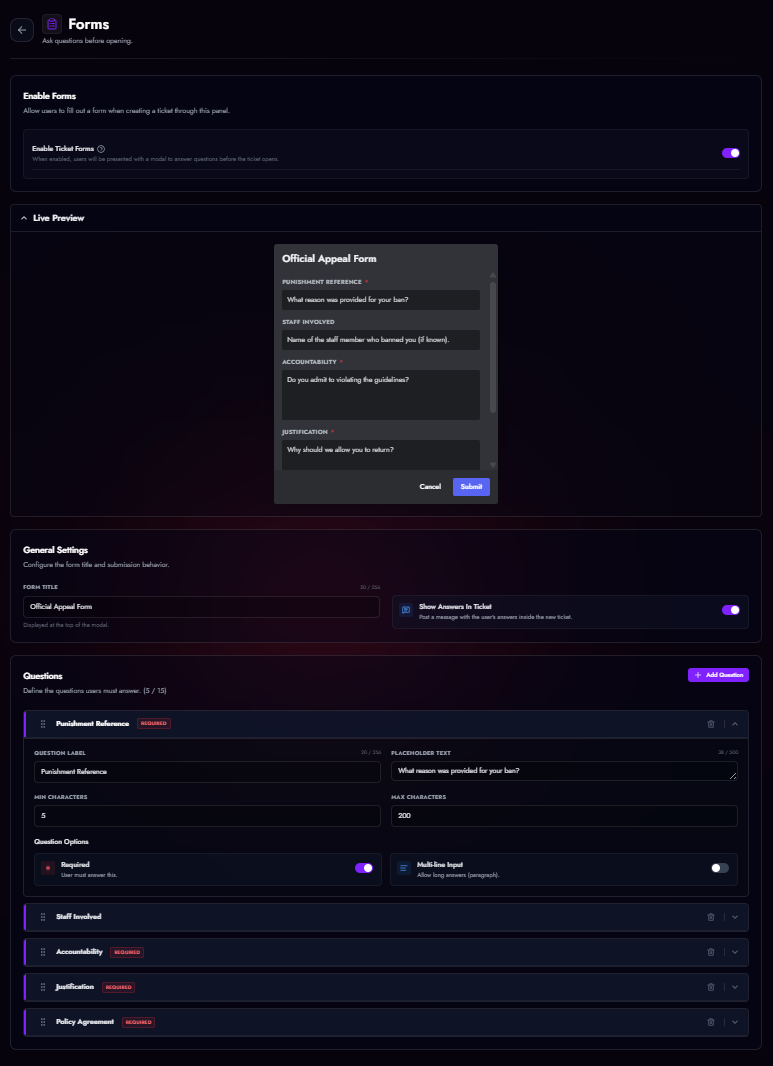Grab the drag handle of Punishment Reference
Image resolution: width=773 pixels, height=1066 pixels.
[x=43, y=724]
